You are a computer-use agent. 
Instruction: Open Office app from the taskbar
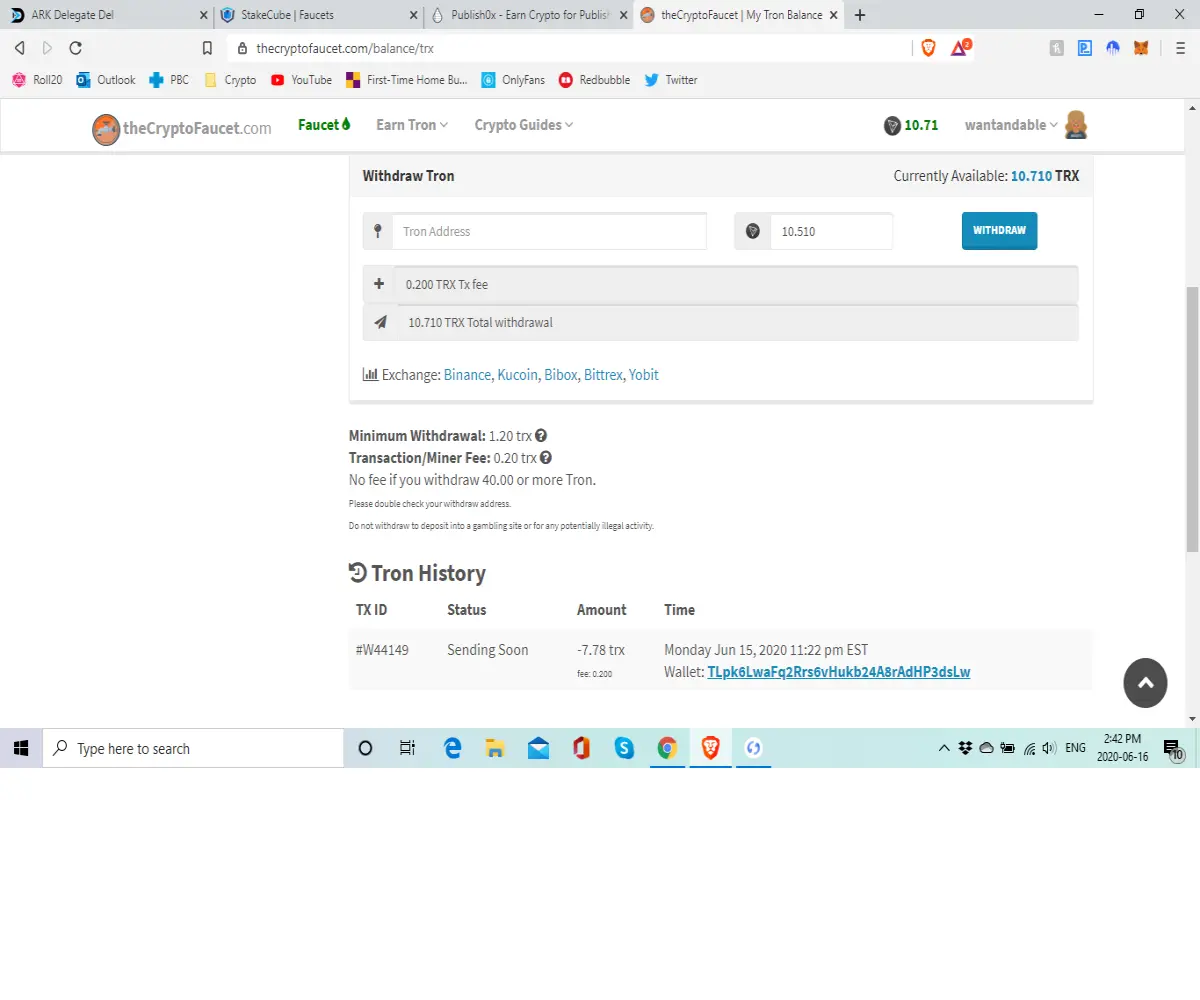pyautogui.click(x=581, y=748)
